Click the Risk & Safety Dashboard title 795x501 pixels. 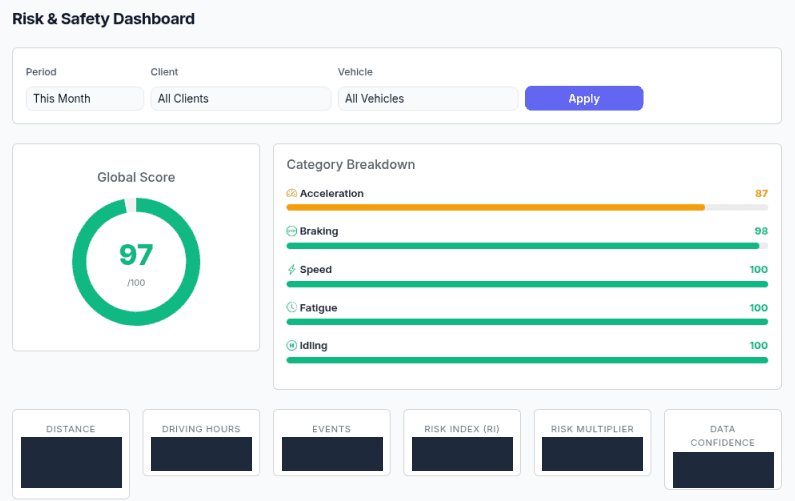(x=103, y=19)
